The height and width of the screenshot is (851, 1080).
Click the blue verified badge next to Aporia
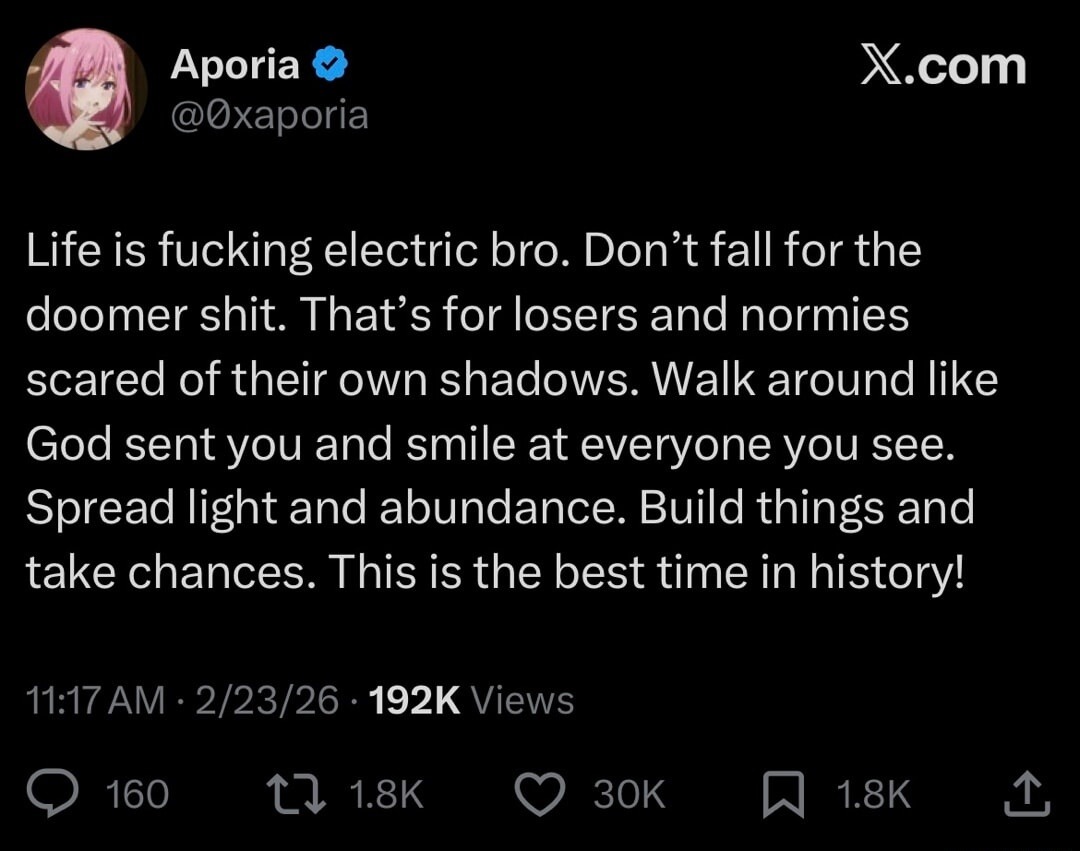click(330, 62)
